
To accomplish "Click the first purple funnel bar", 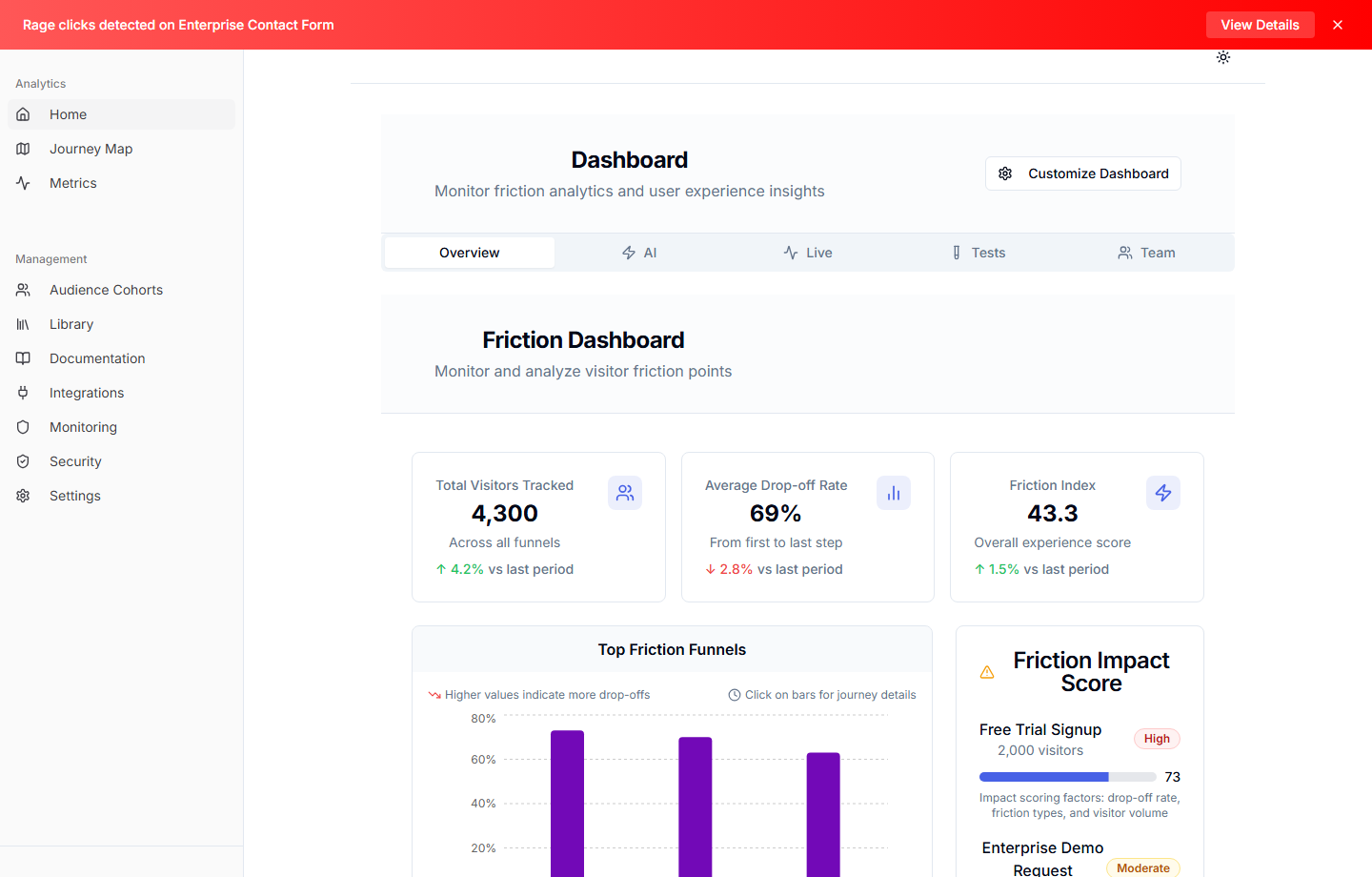I will 567,804.
